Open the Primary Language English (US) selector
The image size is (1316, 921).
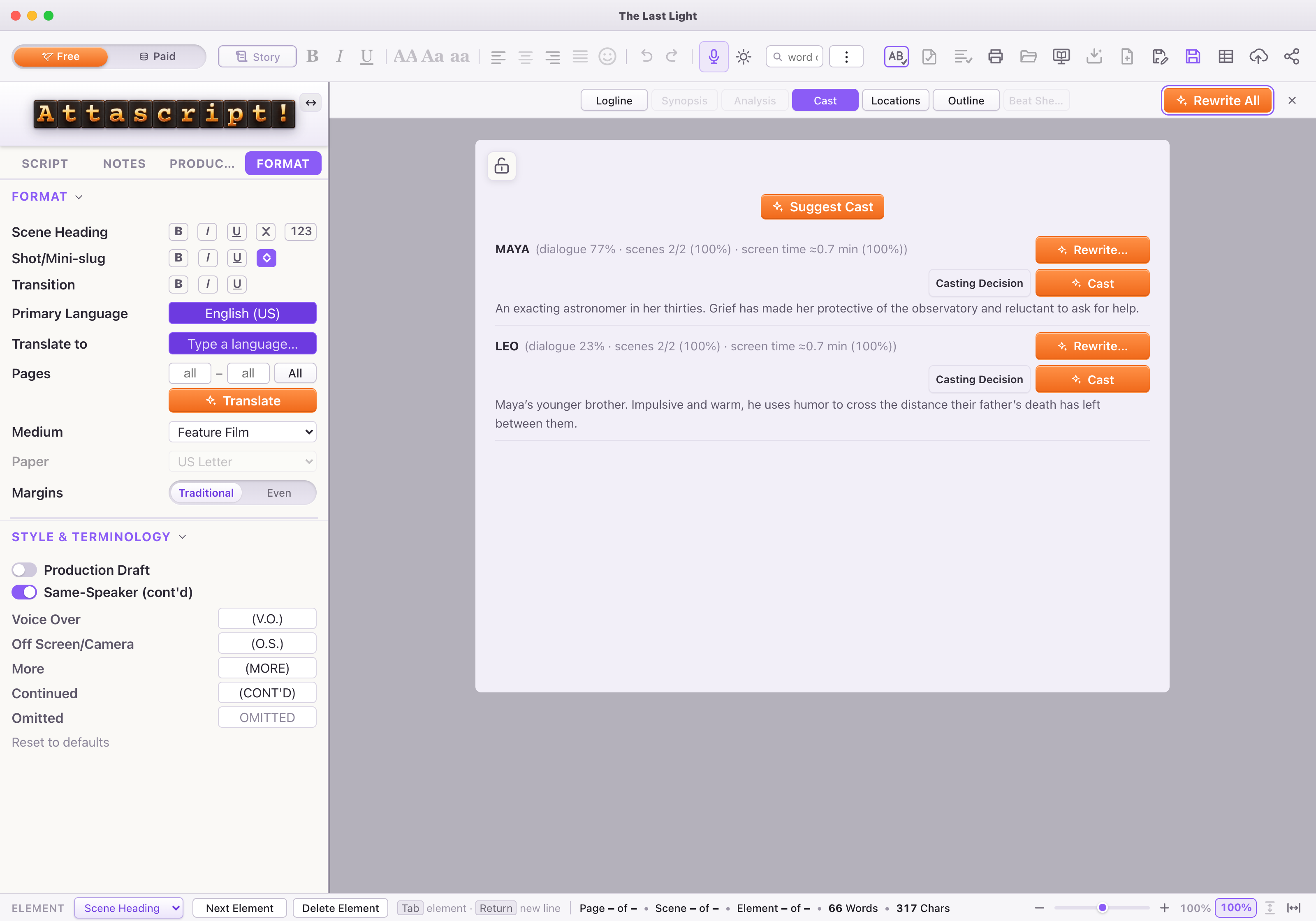click(x=243, y=313)
